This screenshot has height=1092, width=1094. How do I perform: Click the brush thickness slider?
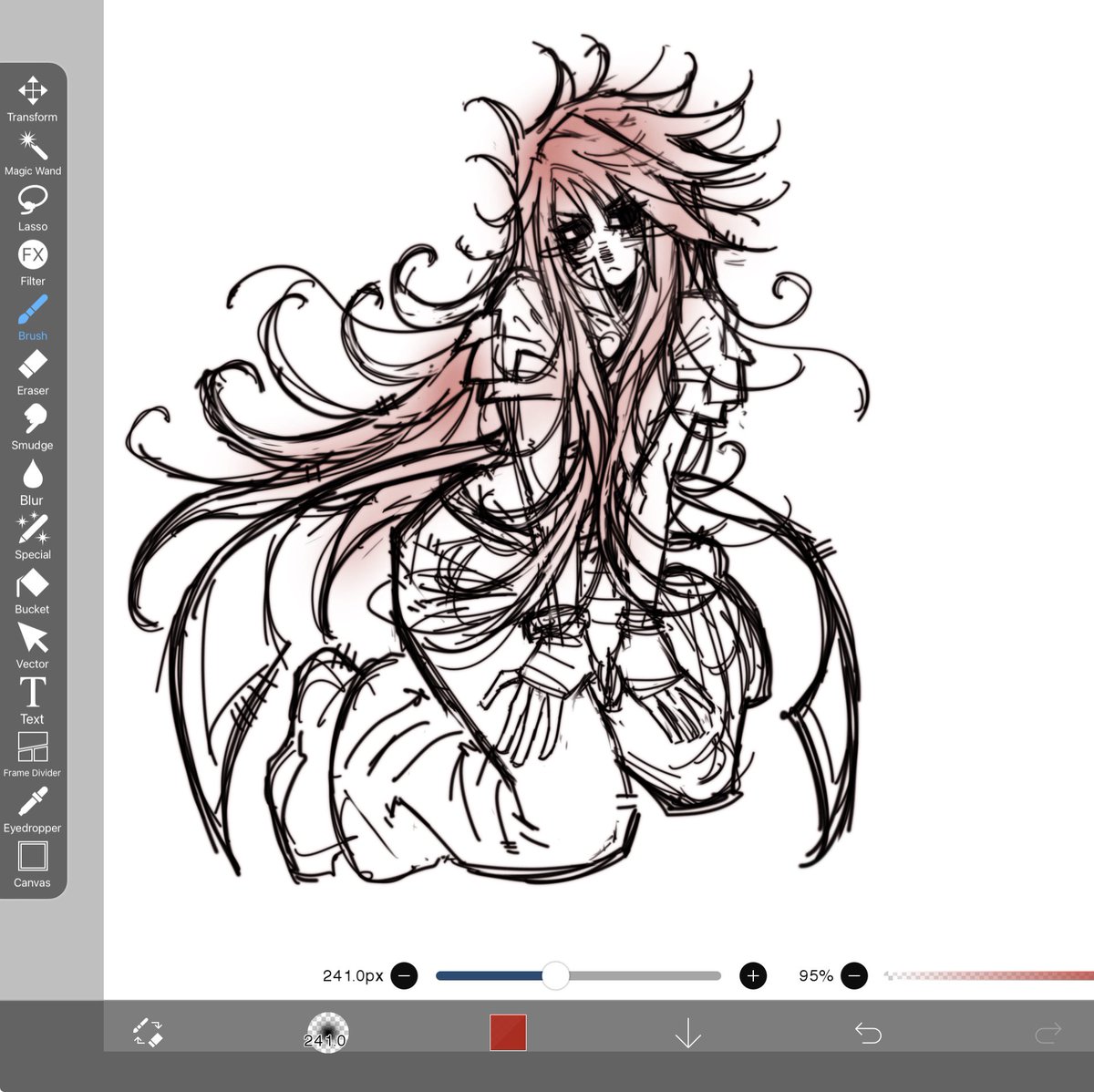pyautogui.click(x=578, y=975)
